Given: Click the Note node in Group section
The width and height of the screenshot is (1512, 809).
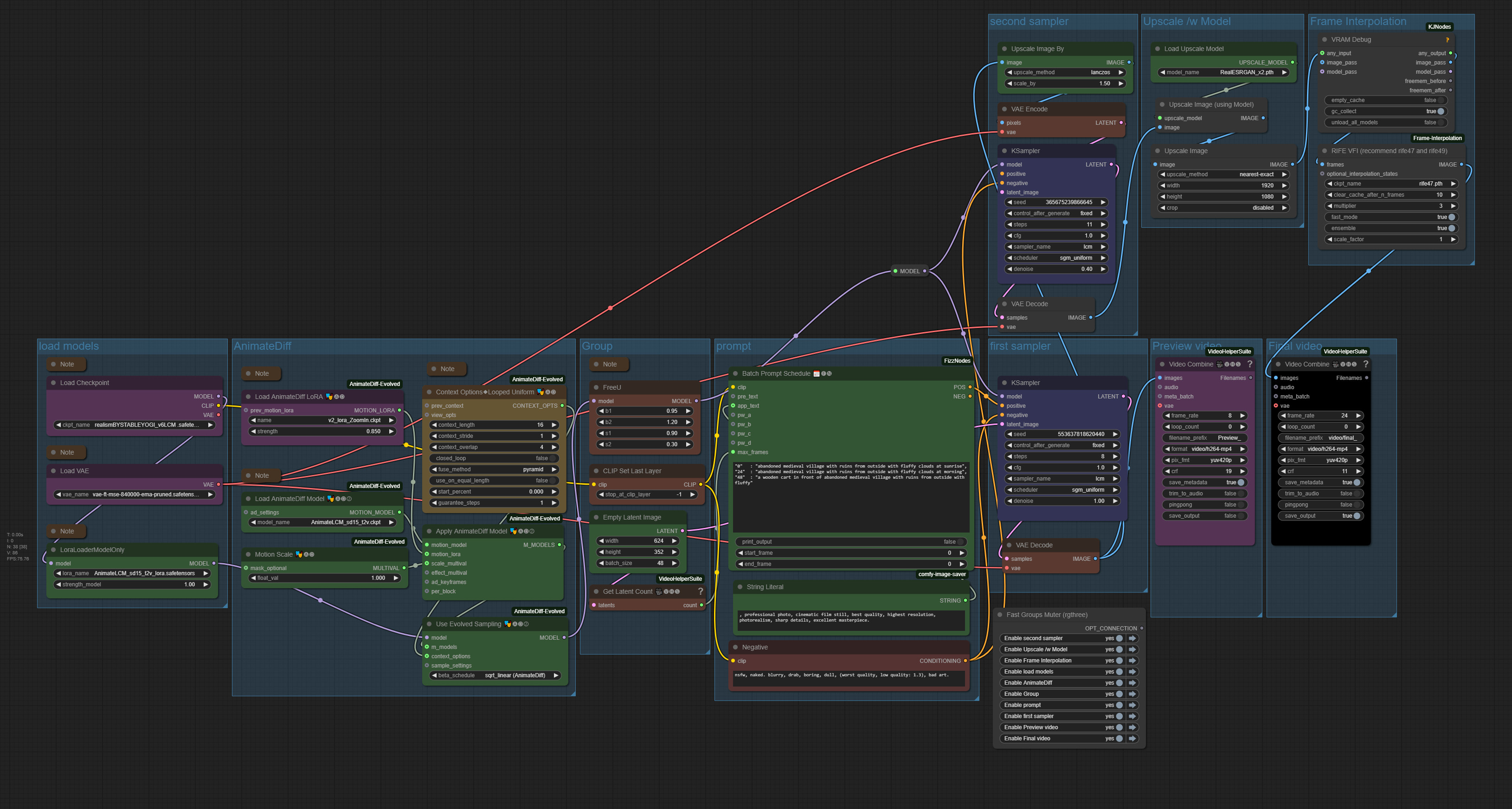Looking at the screenshot, I should [x=609, y=364].
